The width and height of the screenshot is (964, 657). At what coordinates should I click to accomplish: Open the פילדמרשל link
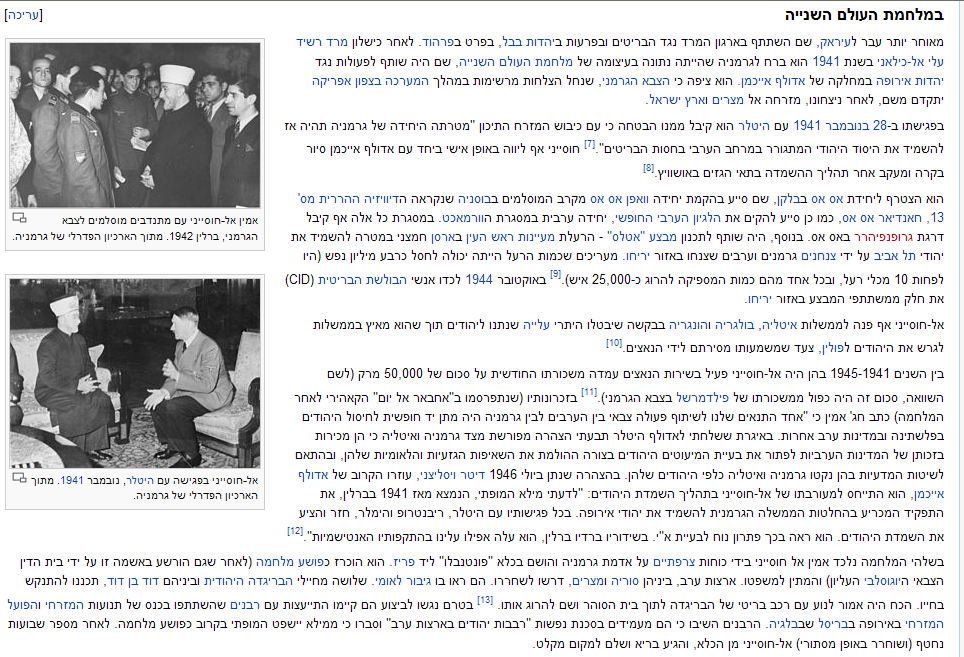(702, 398)
